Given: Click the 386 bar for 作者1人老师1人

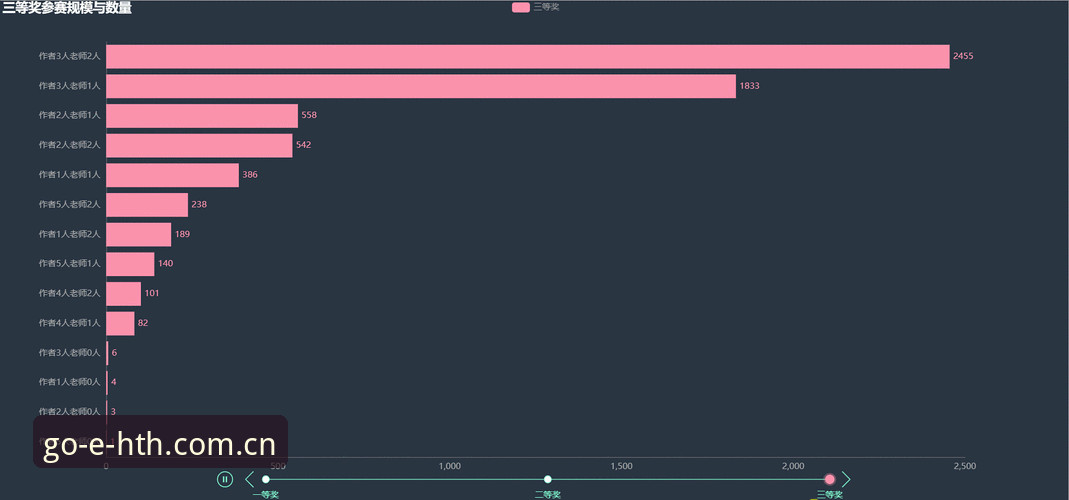Looking at the screenshot, I should click(172, 175).
